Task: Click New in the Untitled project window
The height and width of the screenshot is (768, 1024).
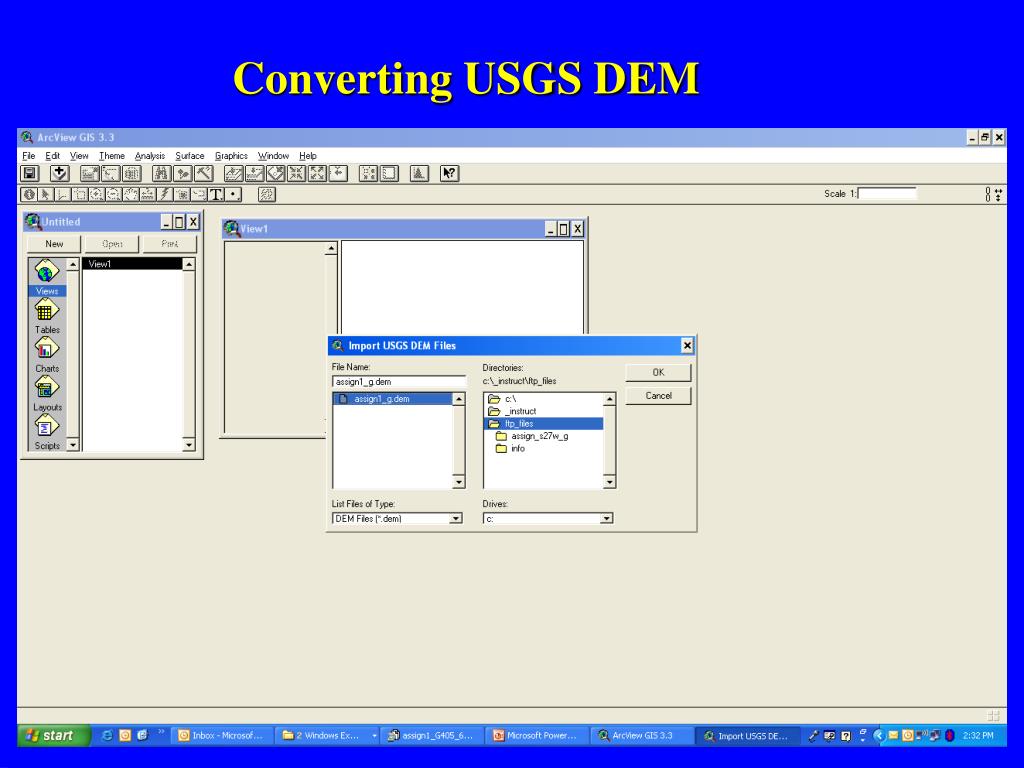Action: [54, 244]
